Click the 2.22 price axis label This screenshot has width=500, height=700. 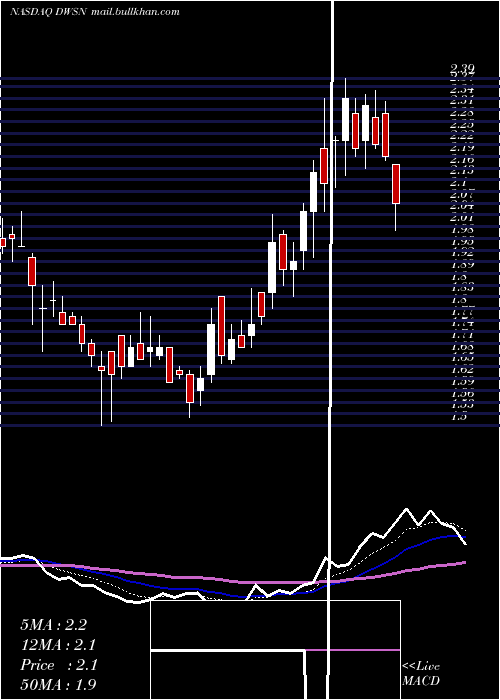462,136
